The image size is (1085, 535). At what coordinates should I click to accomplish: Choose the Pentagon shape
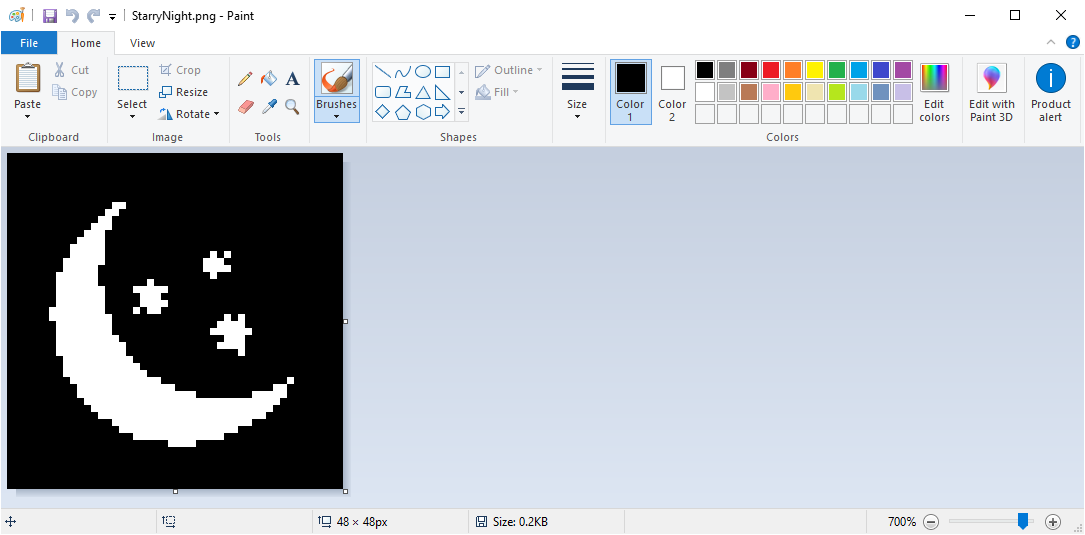(x=403, y=112)
